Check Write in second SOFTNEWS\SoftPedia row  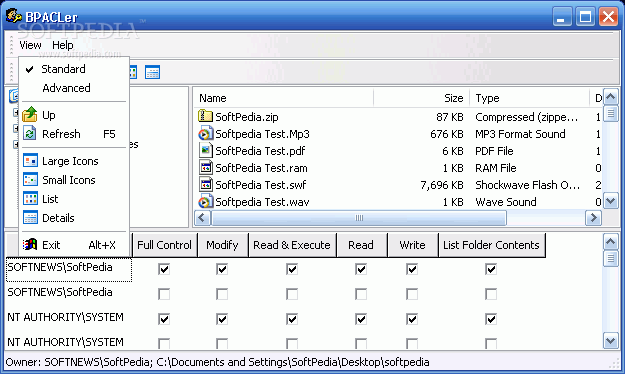(412, 294)
